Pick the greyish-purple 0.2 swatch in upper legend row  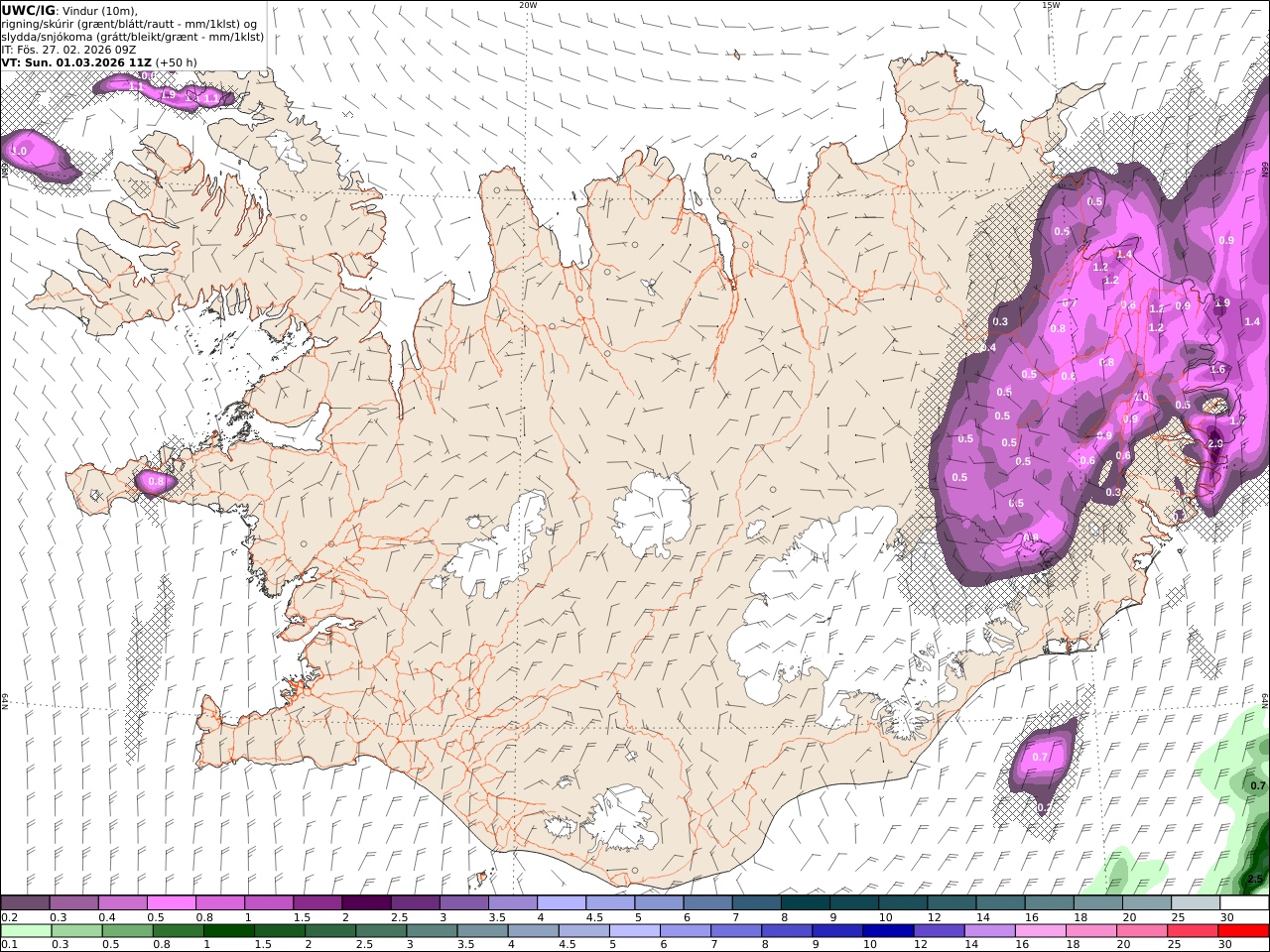25,903
